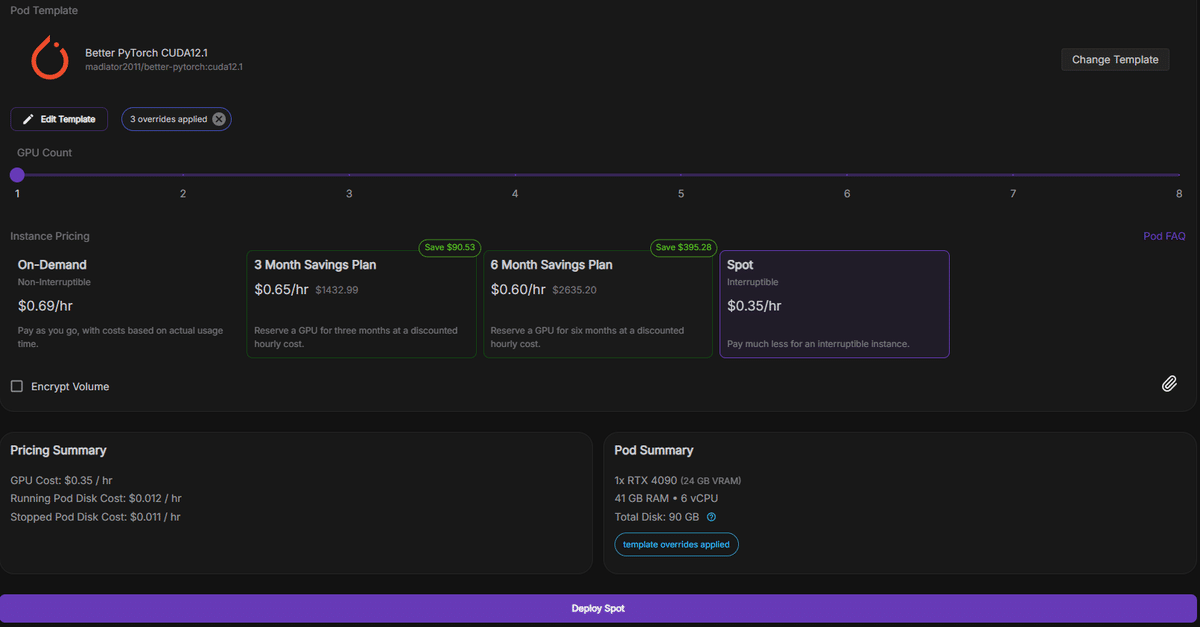1200x627 pixels.
Task: Enable the Encrypt Volume checkbox
Action: coord(17,386)
